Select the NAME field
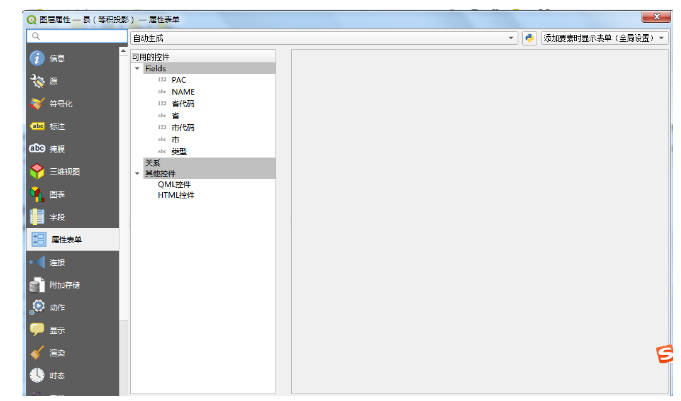Viewport: 681px width, 401px height. pyautogui.click(x=183, y=92)
